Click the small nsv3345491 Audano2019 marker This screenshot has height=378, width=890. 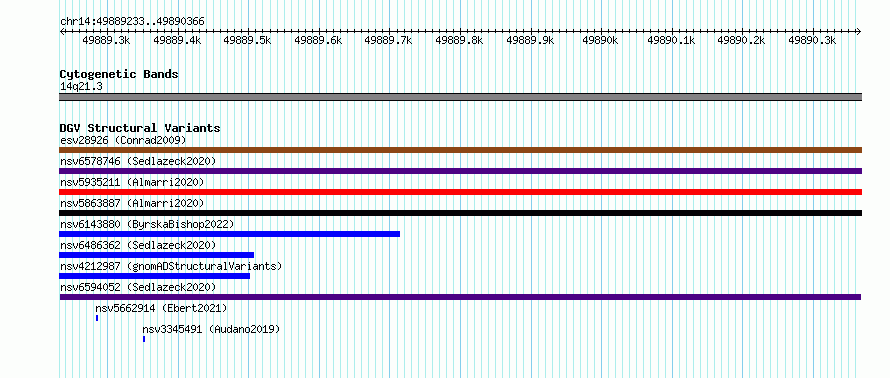click(x=144, y=339)
